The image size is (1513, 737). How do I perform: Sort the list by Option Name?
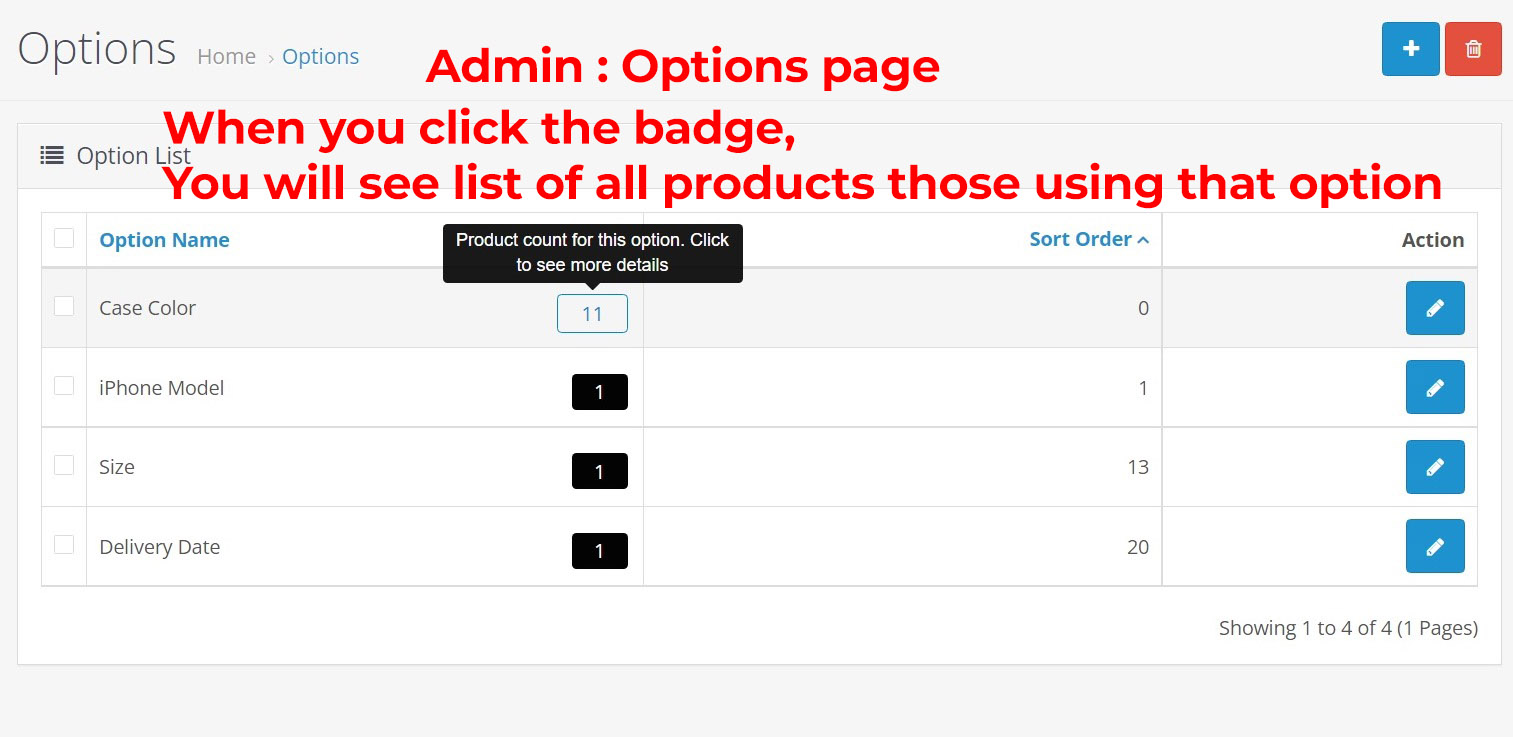click(164, 240)
